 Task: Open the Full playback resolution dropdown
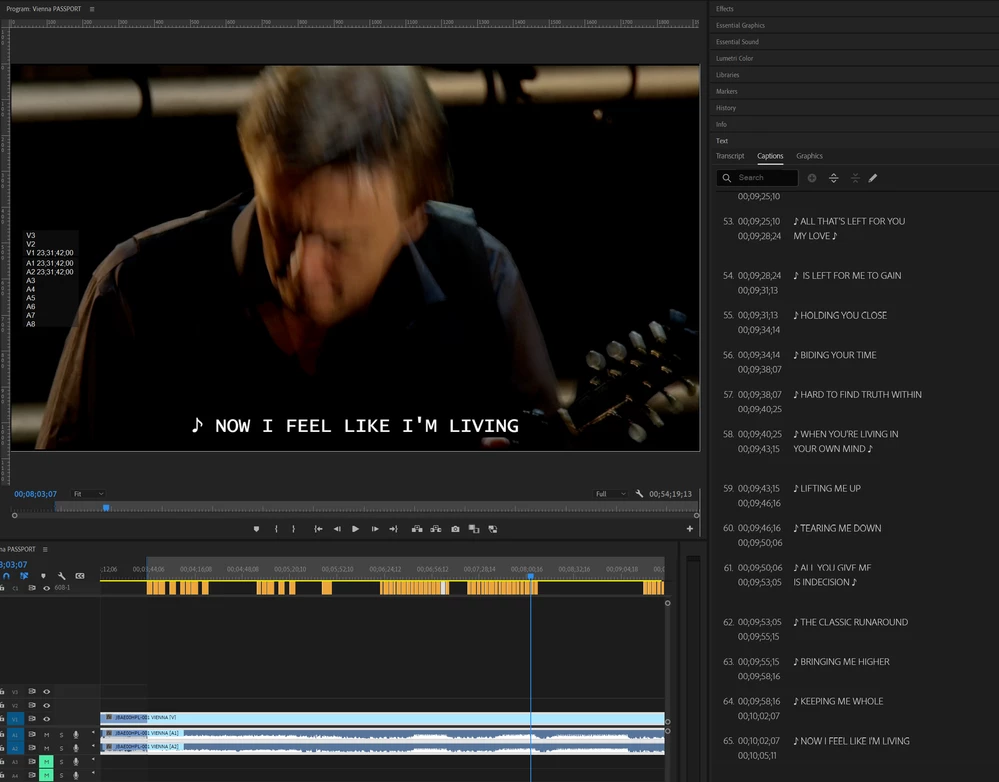[610, 494]
